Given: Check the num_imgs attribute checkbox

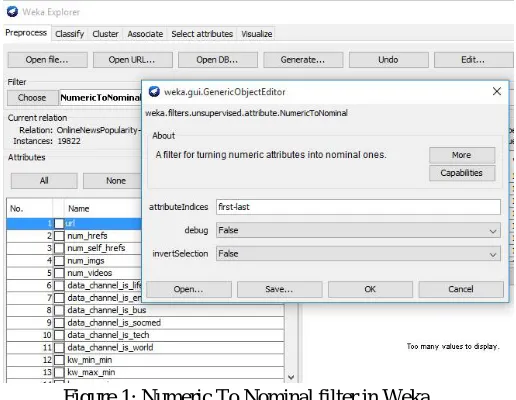Looking at the screenshot, I should (x=59, y=261).
